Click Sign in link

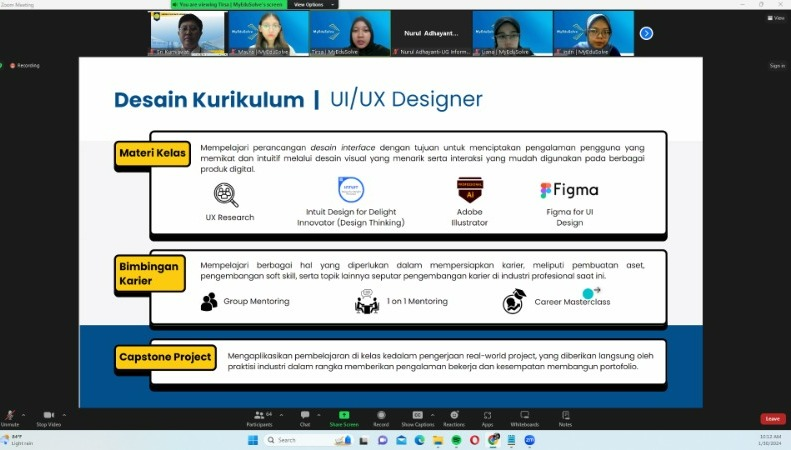point(777,66)
